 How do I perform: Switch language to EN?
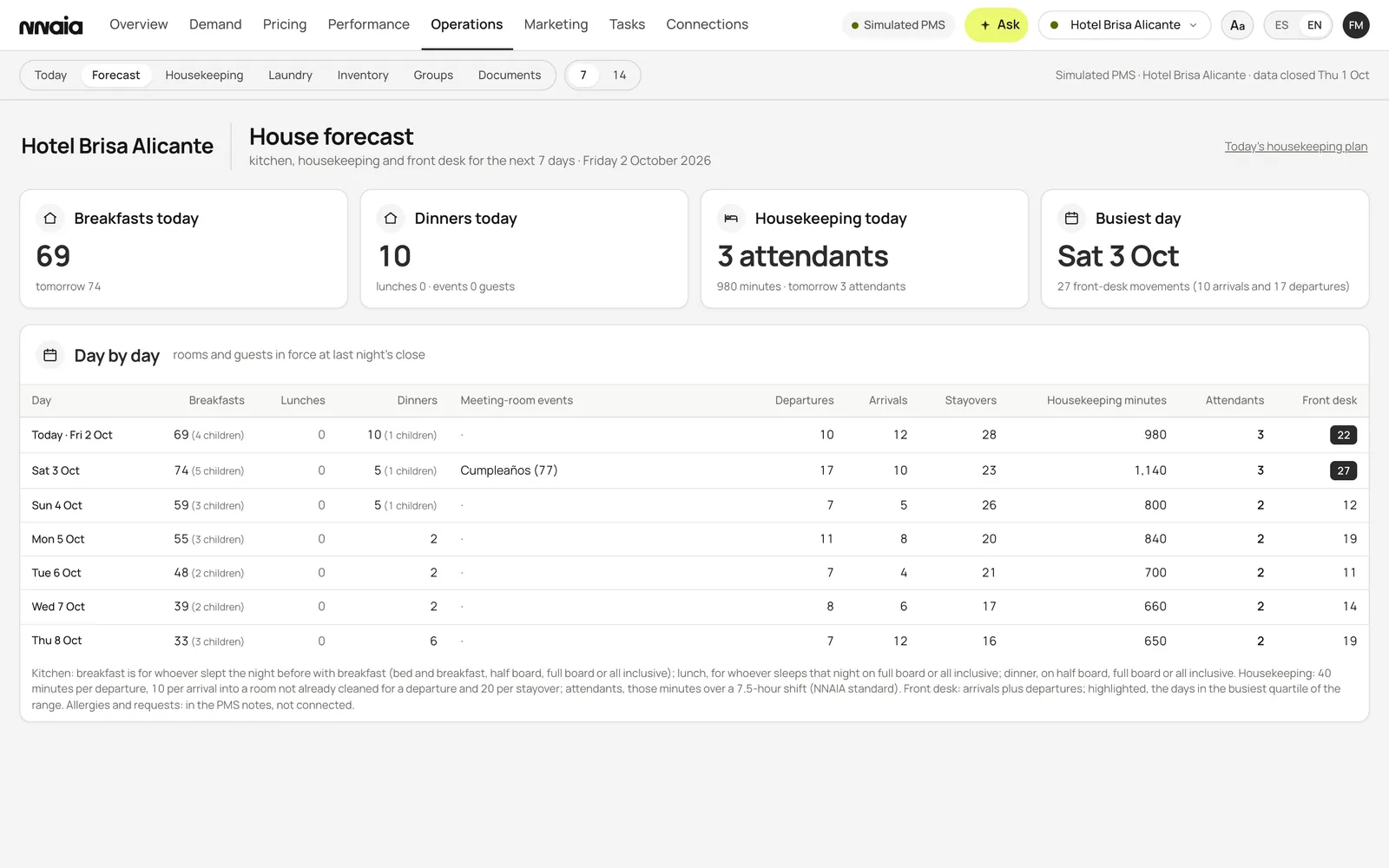1314,25
